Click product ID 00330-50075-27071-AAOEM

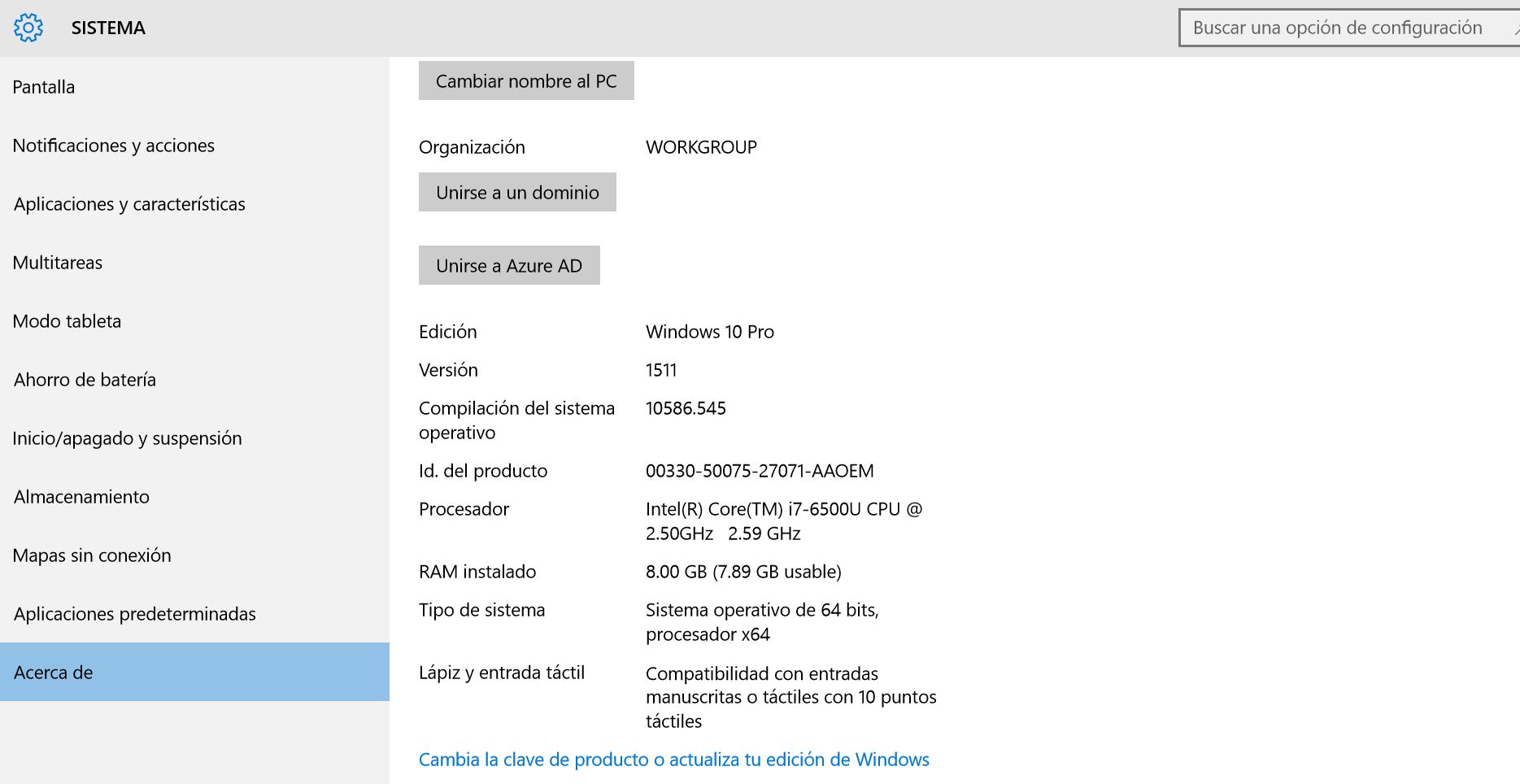pyautogui.click(x=760, y=471)
